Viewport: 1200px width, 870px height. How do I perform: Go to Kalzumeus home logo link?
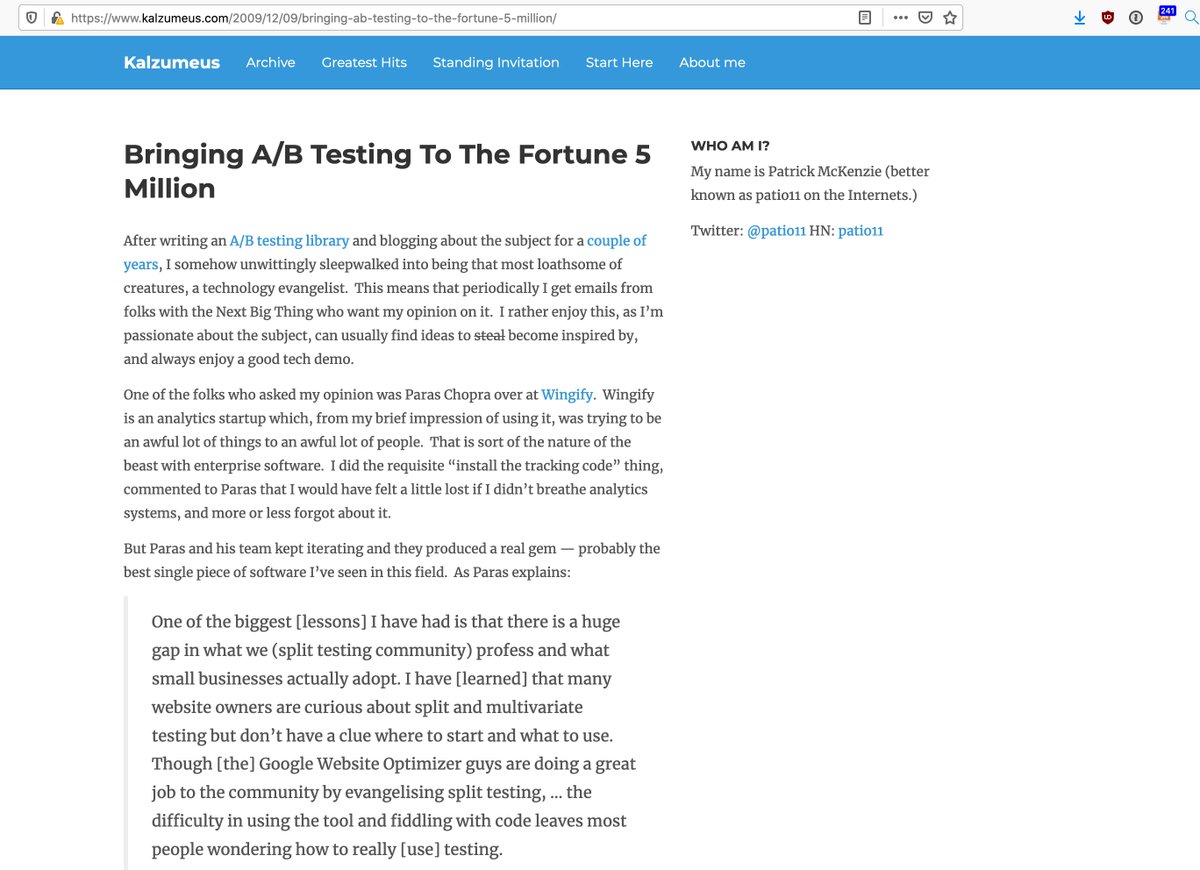pyautogui.click(x=172, y=62)
